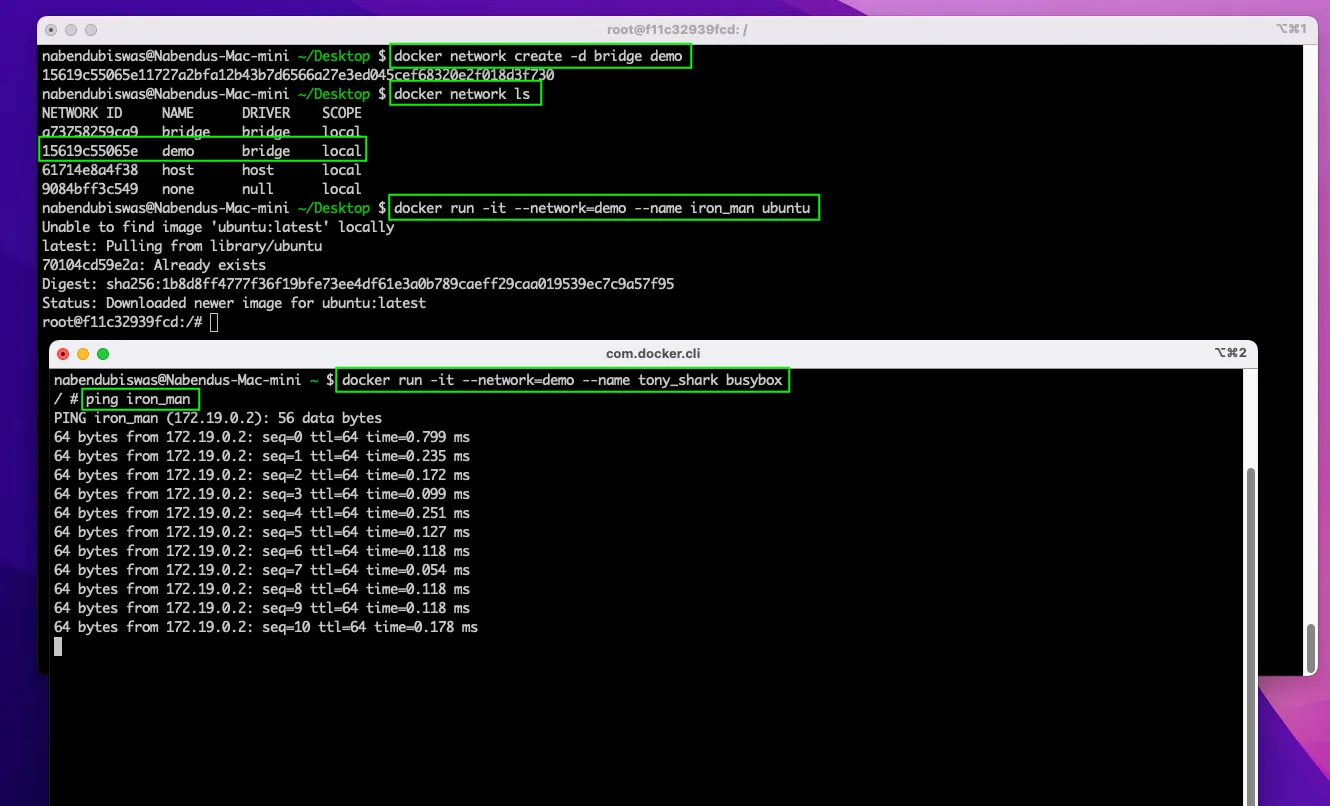The image size is (1330, 806).
Task: Click the ping reply line seq=10
Action: coord(266,627)
